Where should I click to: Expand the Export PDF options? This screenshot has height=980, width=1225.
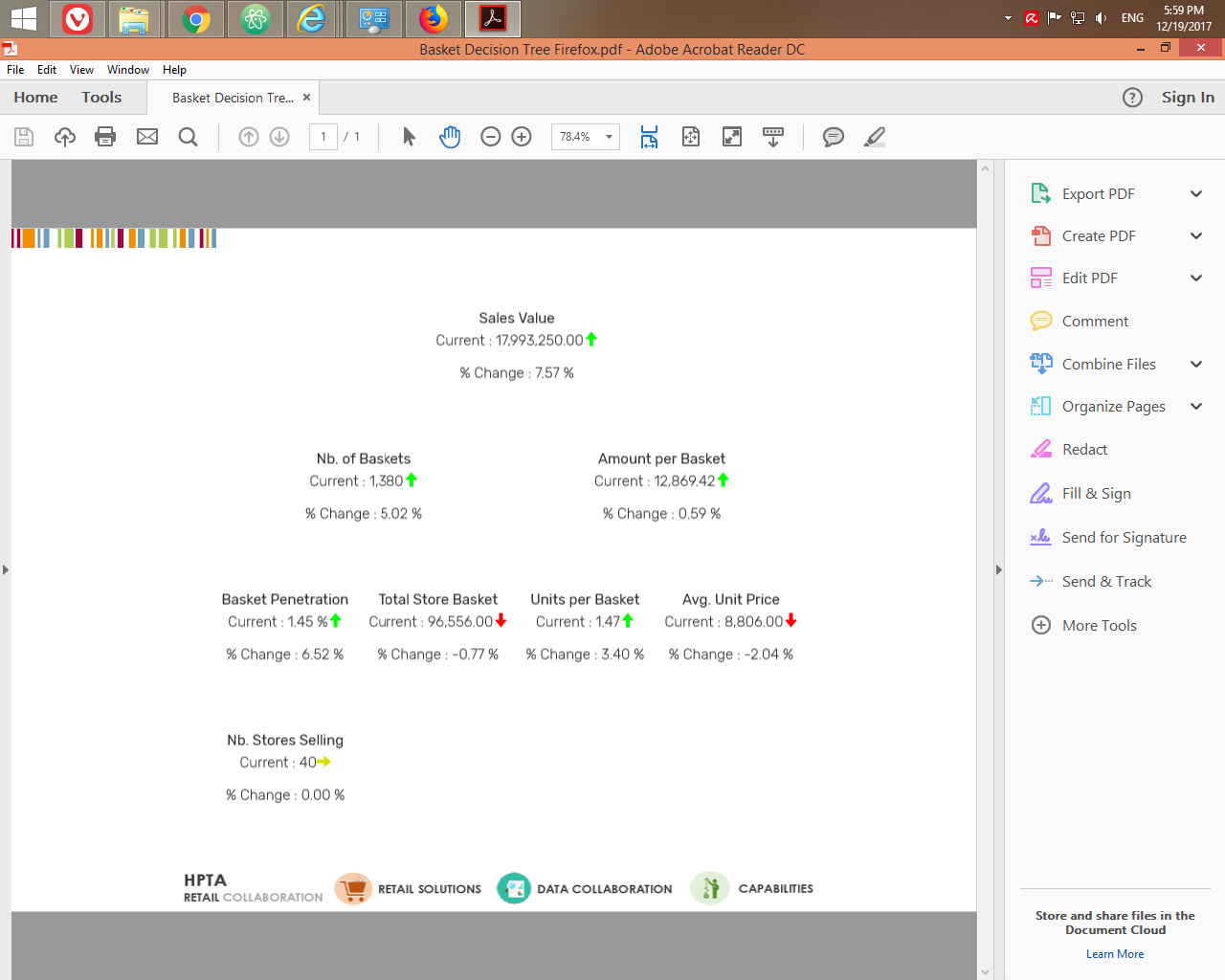[x=1195, y=193]
